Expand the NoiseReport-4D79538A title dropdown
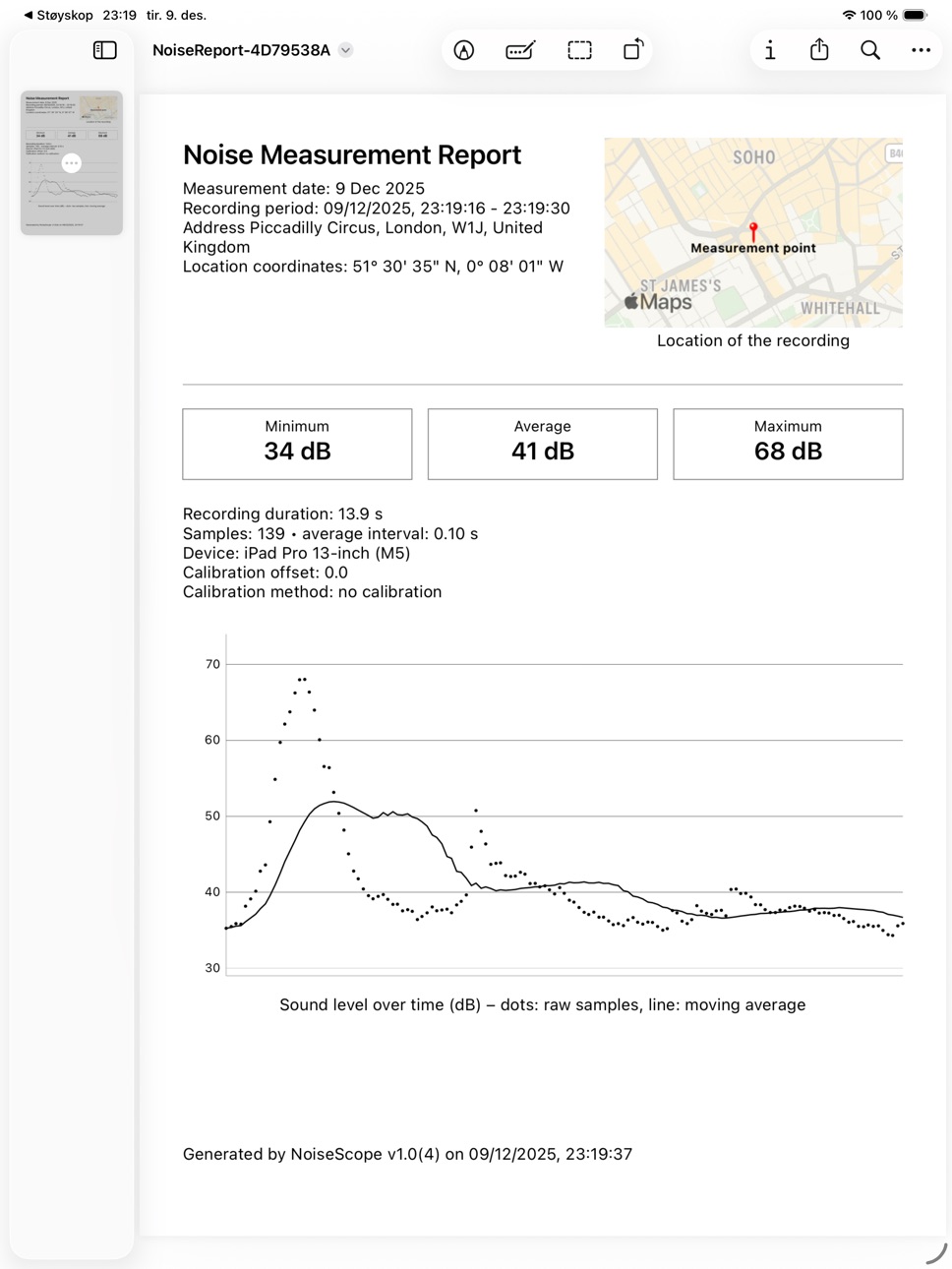The width and height of the screenshot is (952, 1269). [346, 50]
